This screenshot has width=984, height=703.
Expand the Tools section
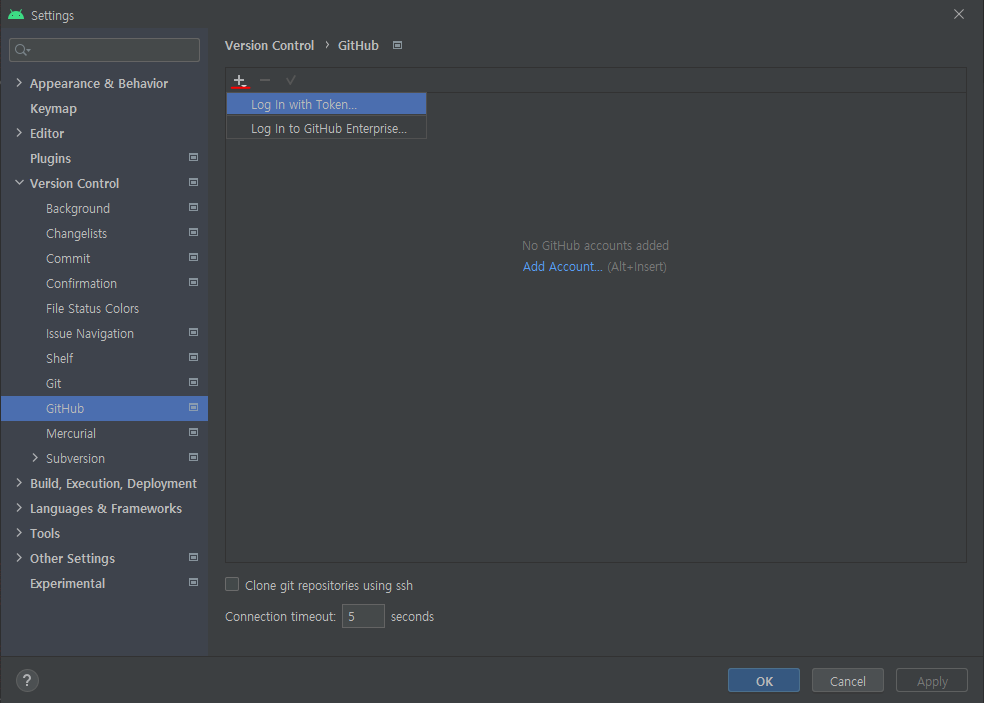coord(19,533)
